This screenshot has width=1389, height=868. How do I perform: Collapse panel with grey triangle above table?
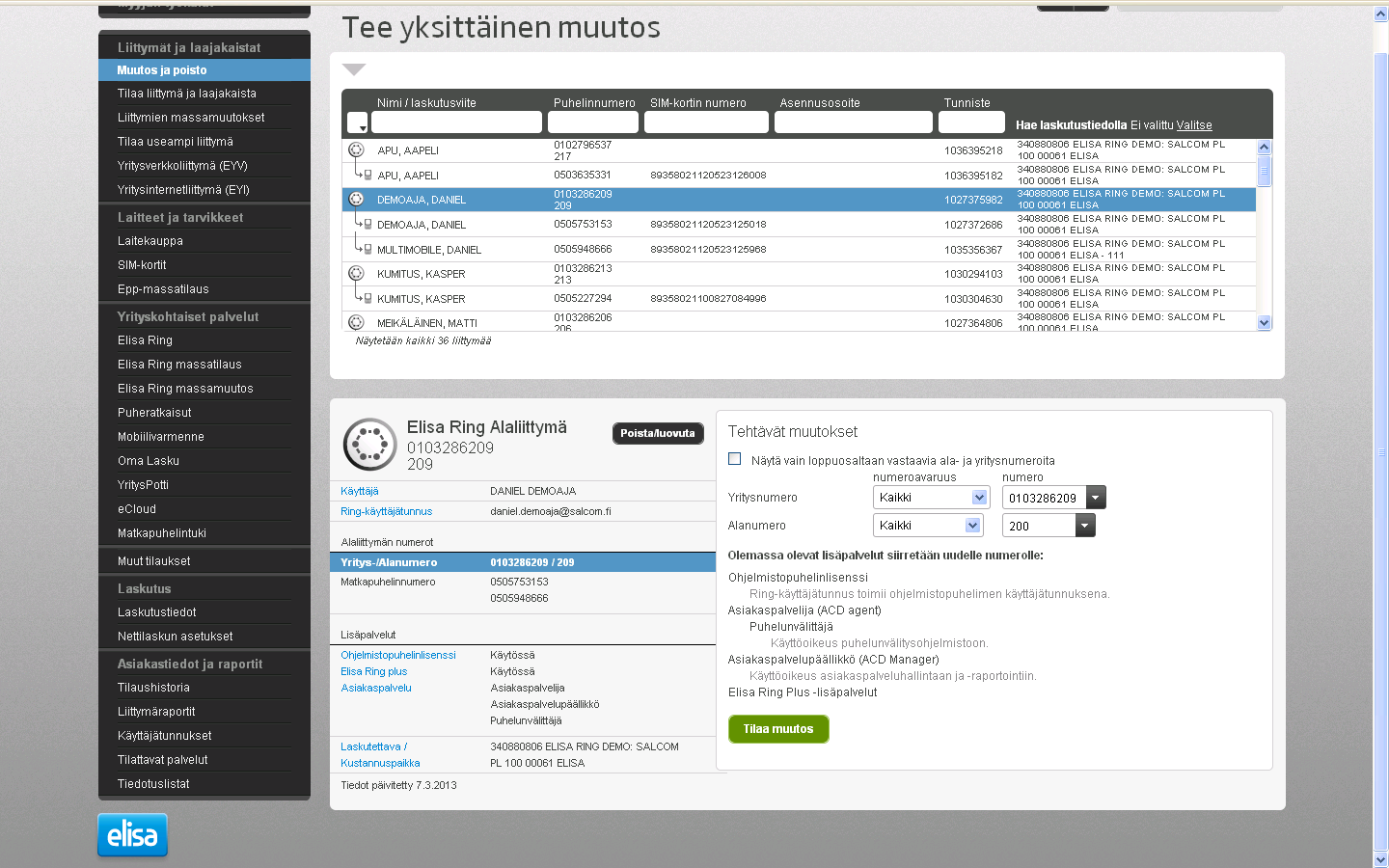(x=354, y=69)
